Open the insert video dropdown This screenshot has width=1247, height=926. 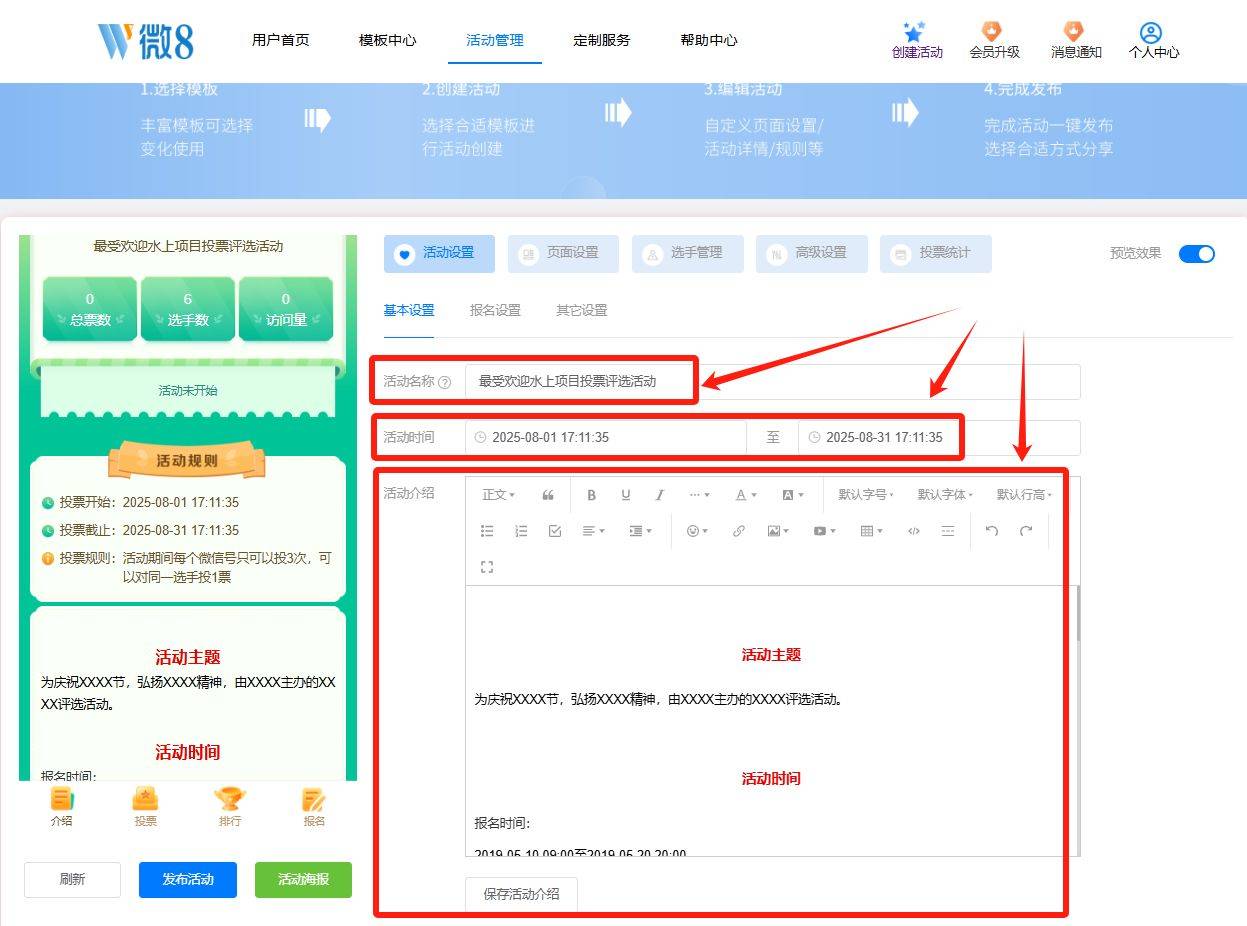point(824,531)
